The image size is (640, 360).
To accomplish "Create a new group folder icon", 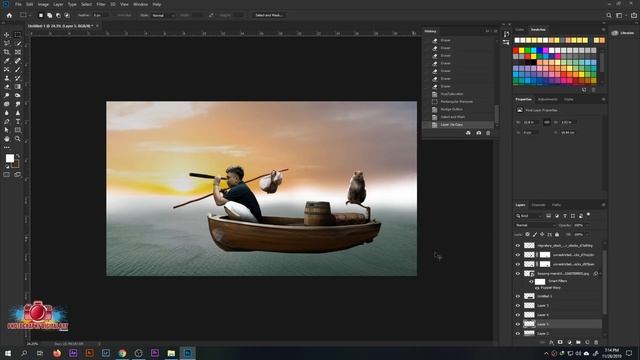I will (x=578, y=342).
